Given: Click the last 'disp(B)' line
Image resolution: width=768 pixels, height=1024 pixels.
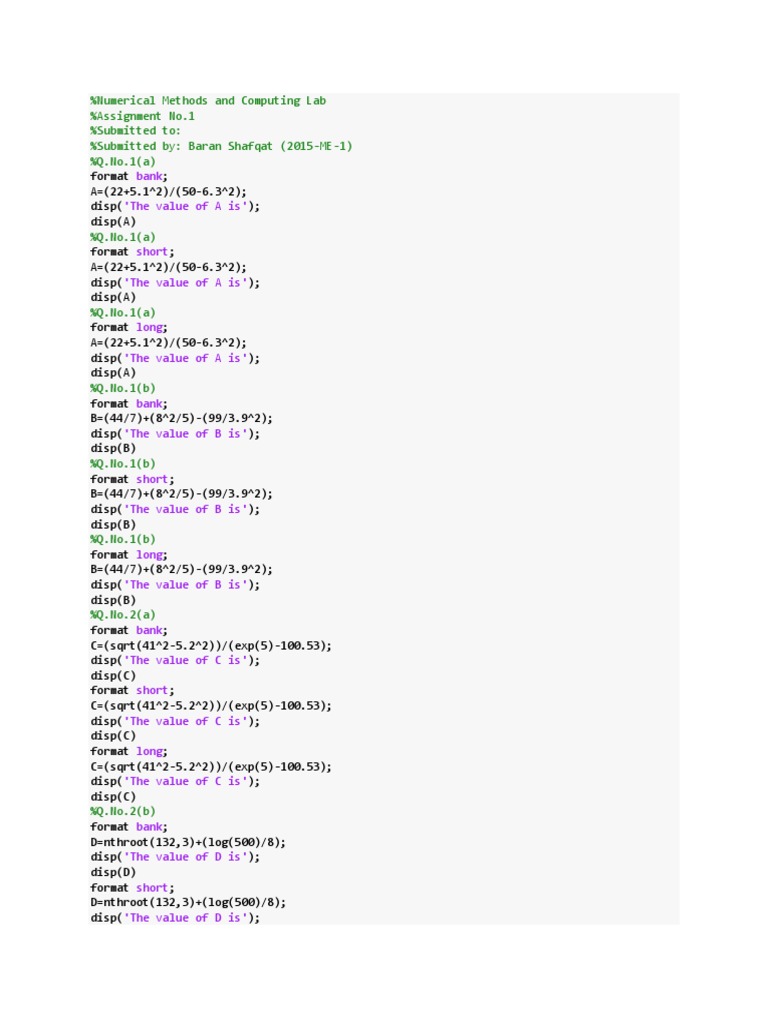Looking at the screenshot, I should 113,600.
